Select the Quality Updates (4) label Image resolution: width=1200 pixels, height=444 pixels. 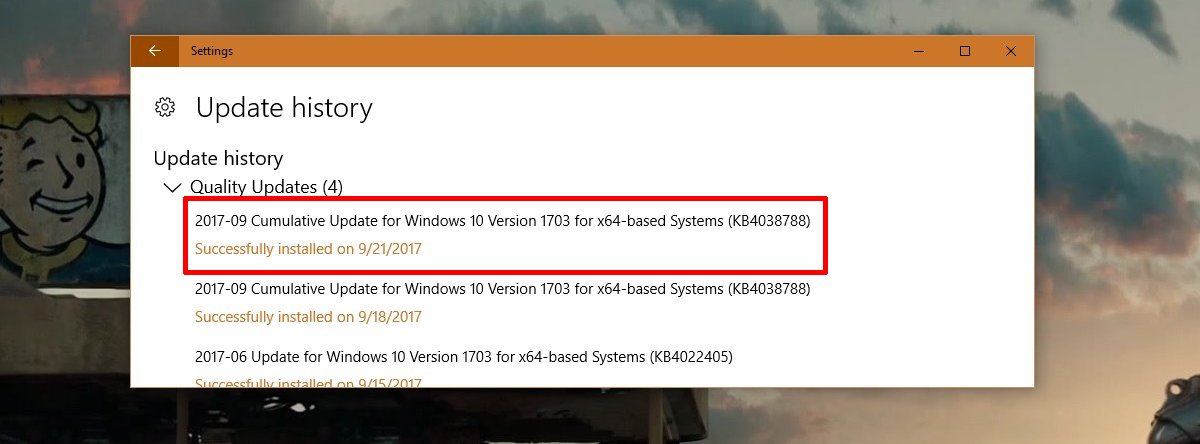point(267,187)
